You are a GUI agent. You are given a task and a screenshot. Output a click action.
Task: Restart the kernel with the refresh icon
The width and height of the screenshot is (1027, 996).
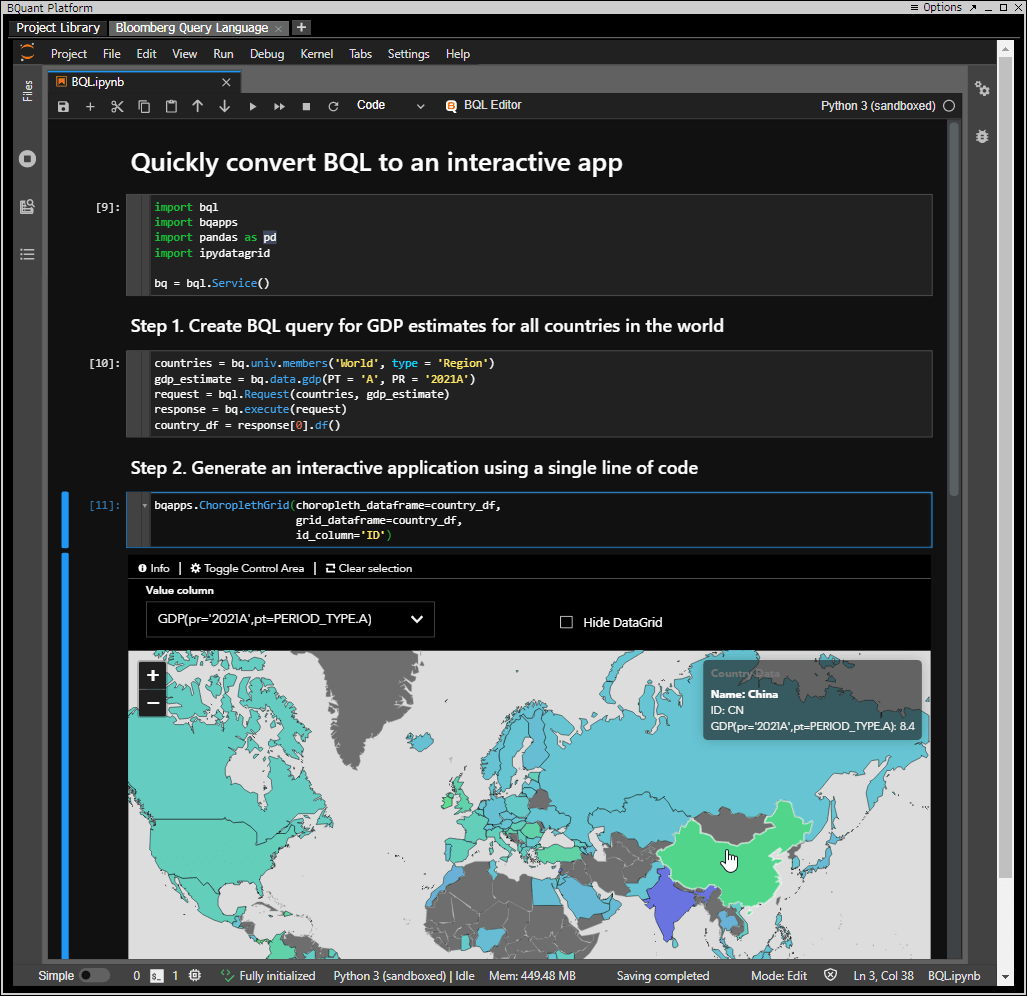pyautogui.click(x=333, y=106)
